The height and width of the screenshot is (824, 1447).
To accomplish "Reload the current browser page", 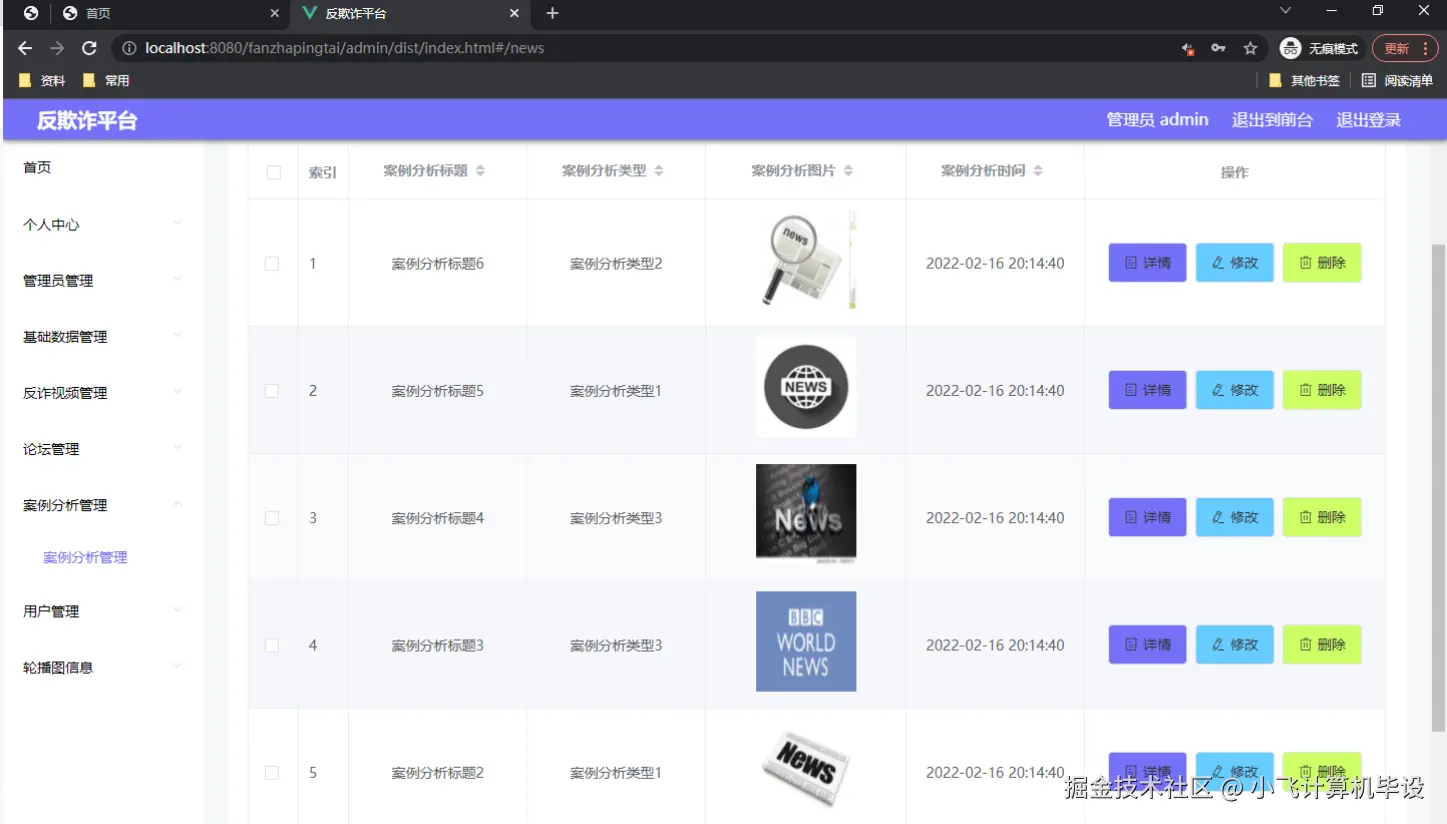I will tap(89, 48).
